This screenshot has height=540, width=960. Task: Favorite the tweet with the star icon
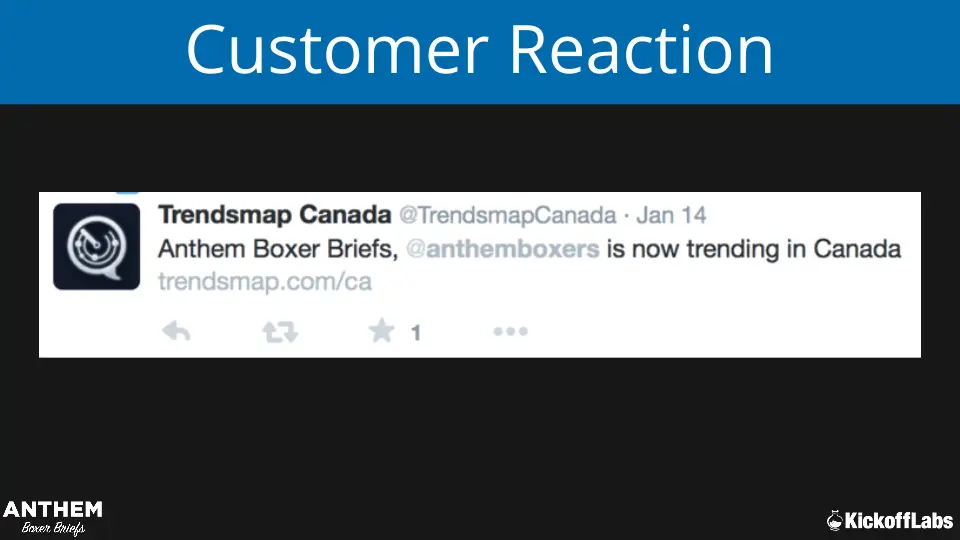pyautogui.click(x=381, y=331)
